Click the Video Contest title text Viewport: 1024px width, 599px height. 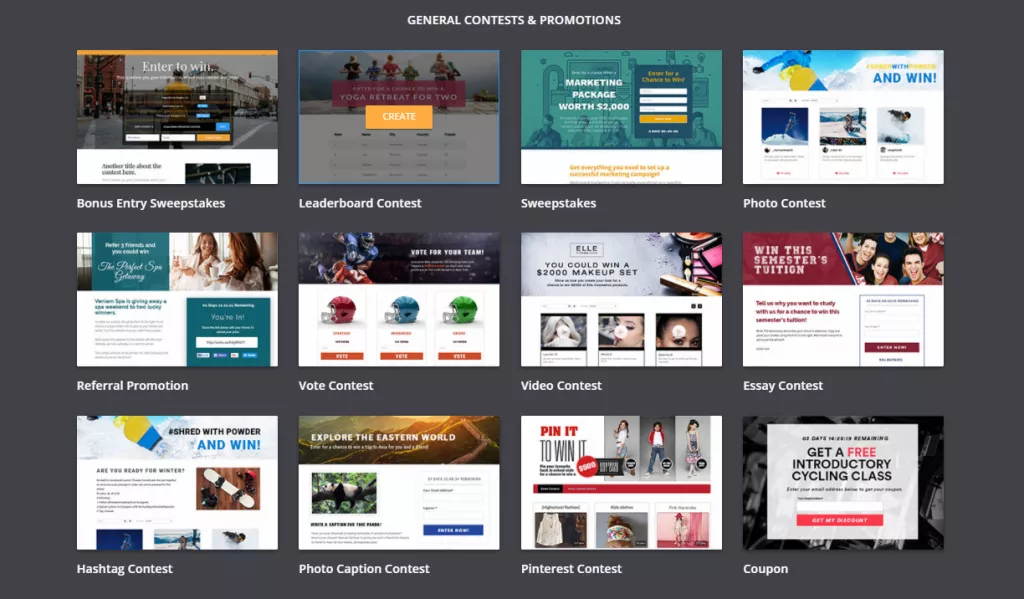pyautogui.click(x=561, y=385)
